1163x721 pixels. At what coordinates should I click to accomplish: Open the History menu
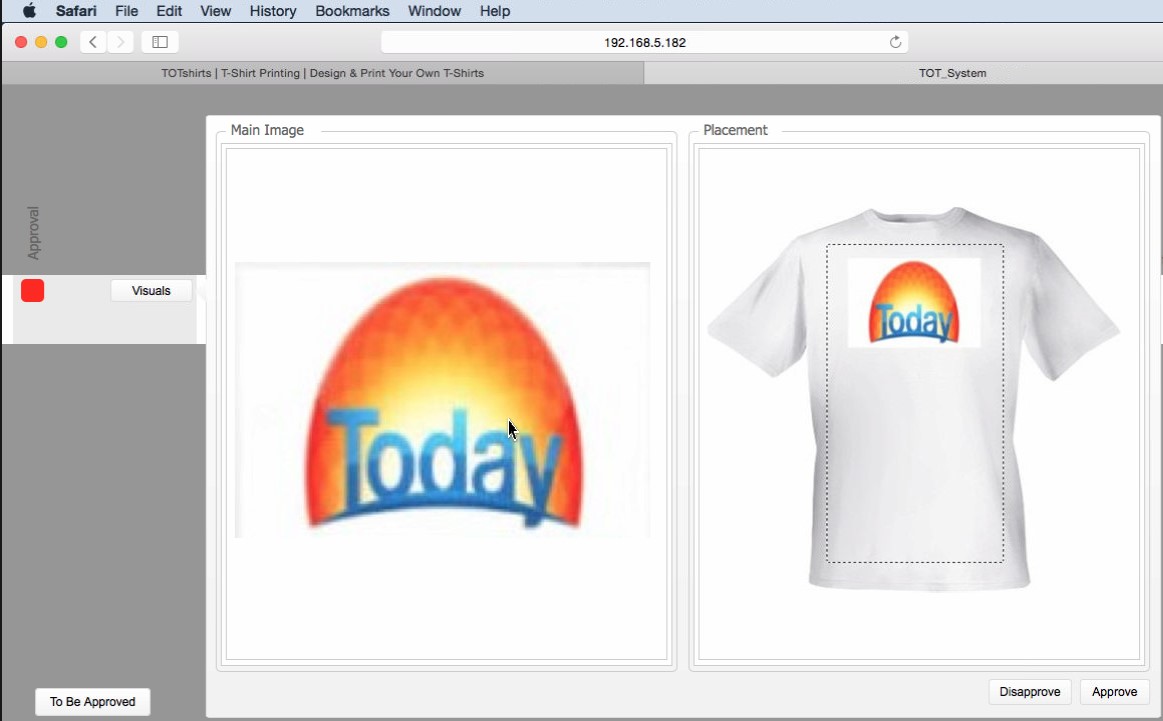(x=273, y=11)
